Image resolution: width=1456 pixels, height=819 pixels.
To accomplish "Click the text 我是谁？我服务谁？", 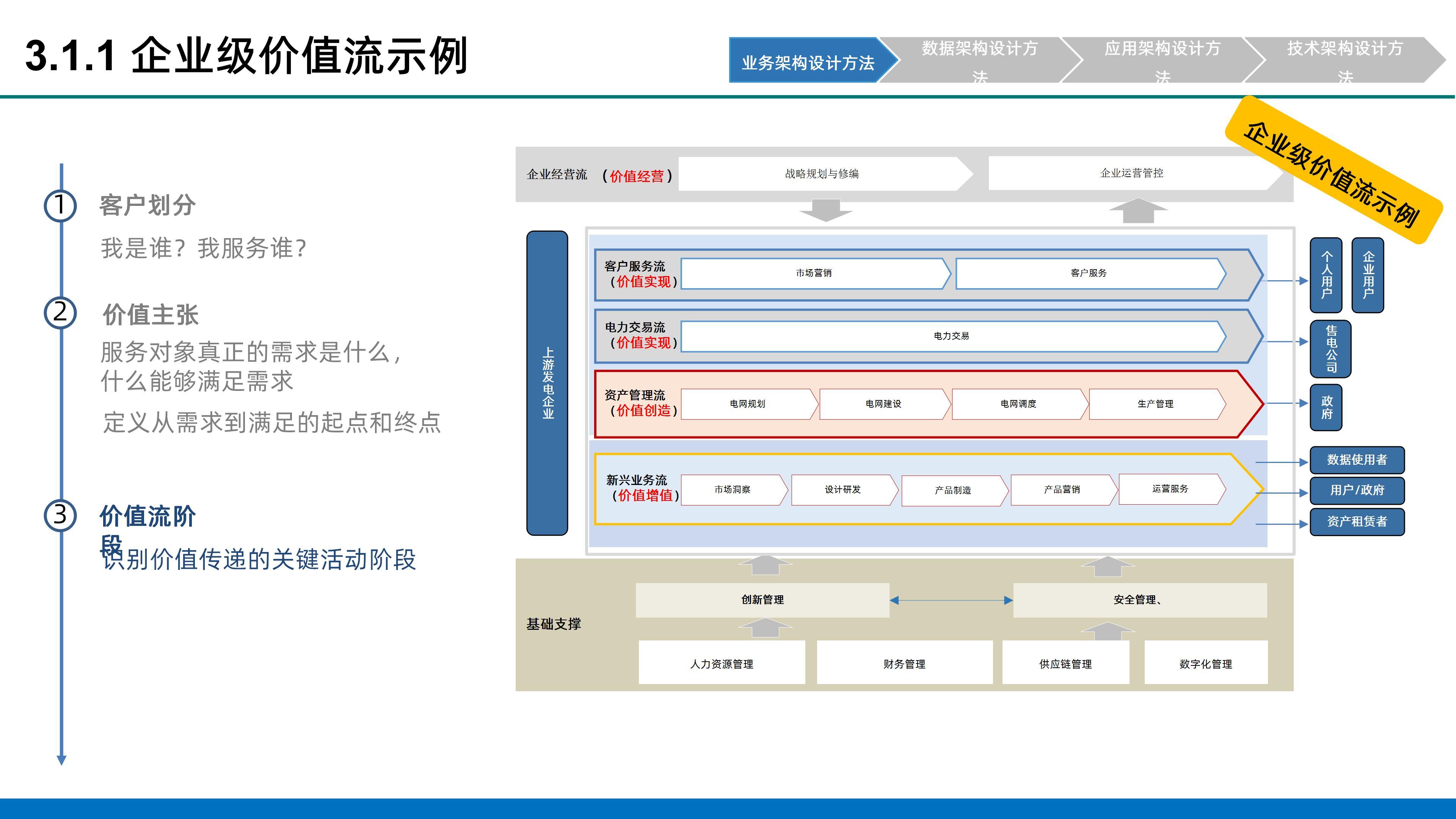I will (204, 249).
